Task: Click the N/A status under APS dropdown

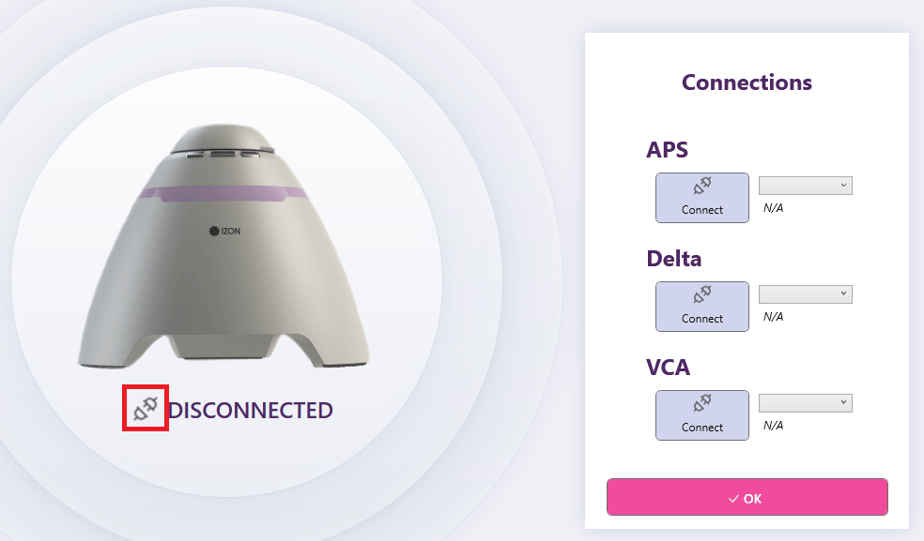Action: [x=773, y=208]
